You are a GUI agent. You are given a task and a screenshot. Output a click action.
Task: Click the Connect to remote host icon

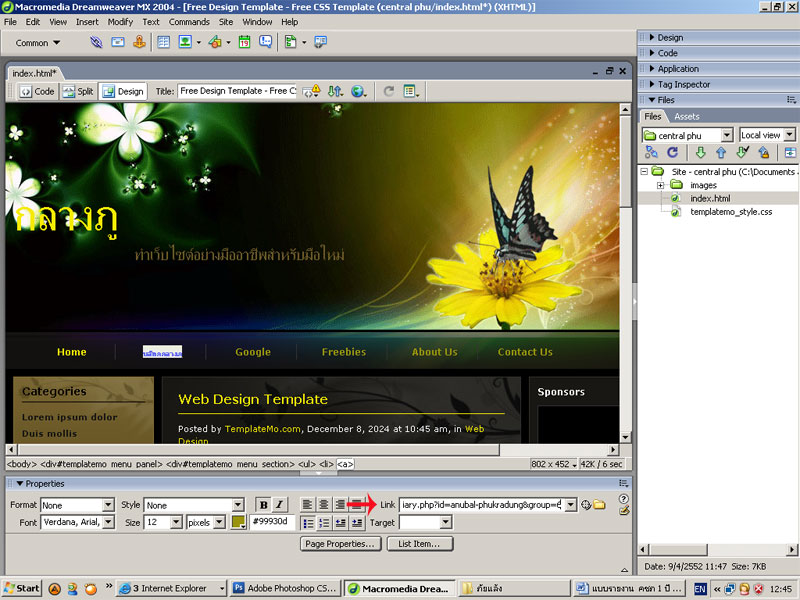click(651, 153)
